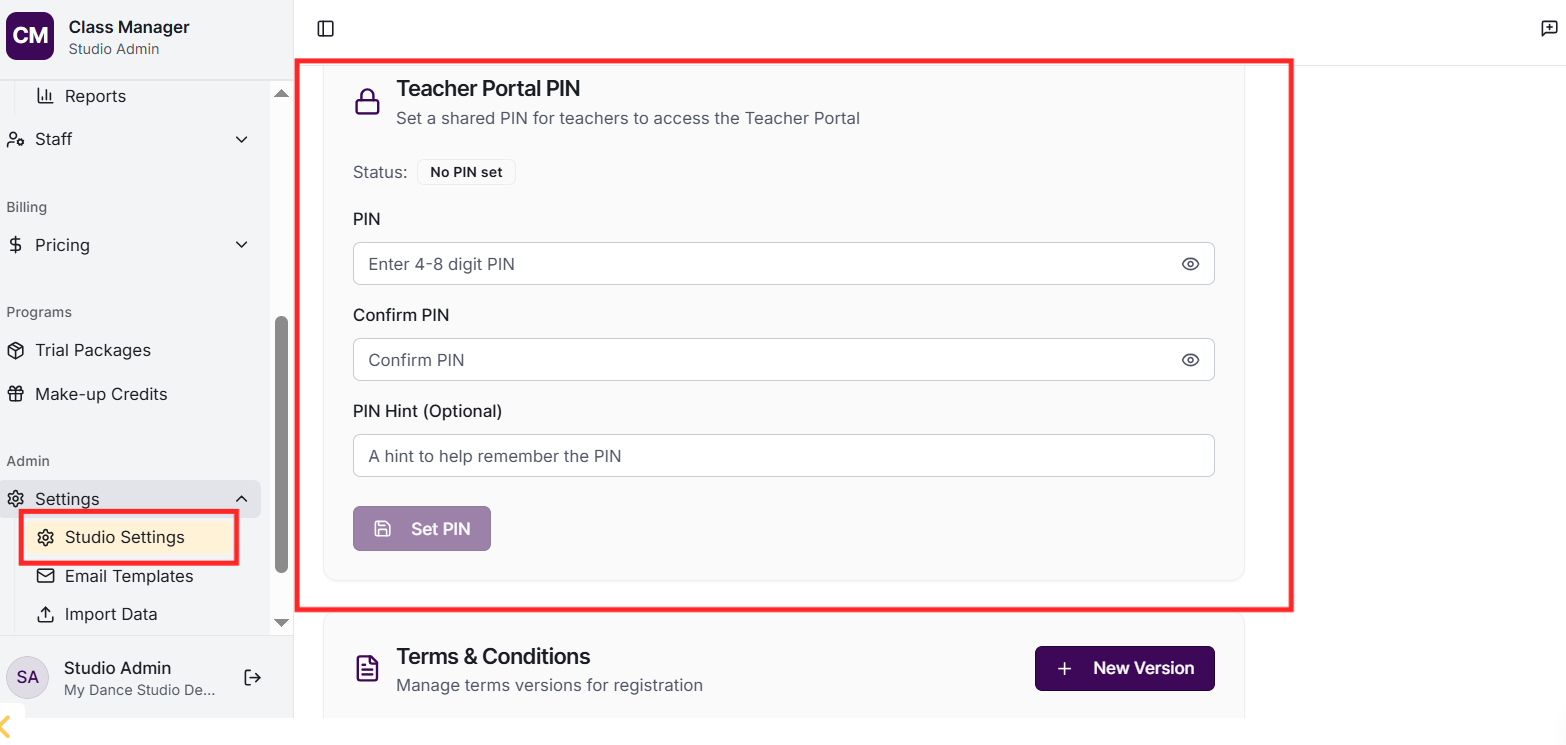Click the New Version button
This screenshot has height=745, width=1566.
pos(1124,668)
